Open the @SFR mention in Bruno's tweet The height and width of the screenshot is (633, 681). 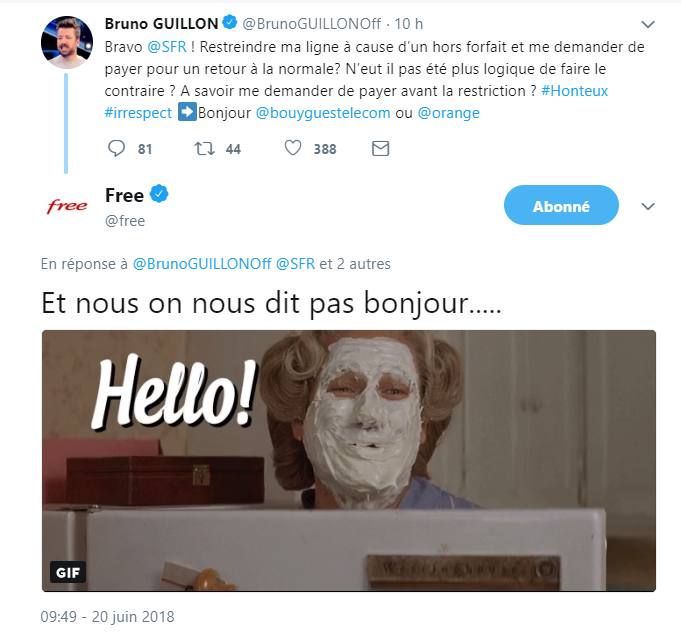click(x=167, y=46)
